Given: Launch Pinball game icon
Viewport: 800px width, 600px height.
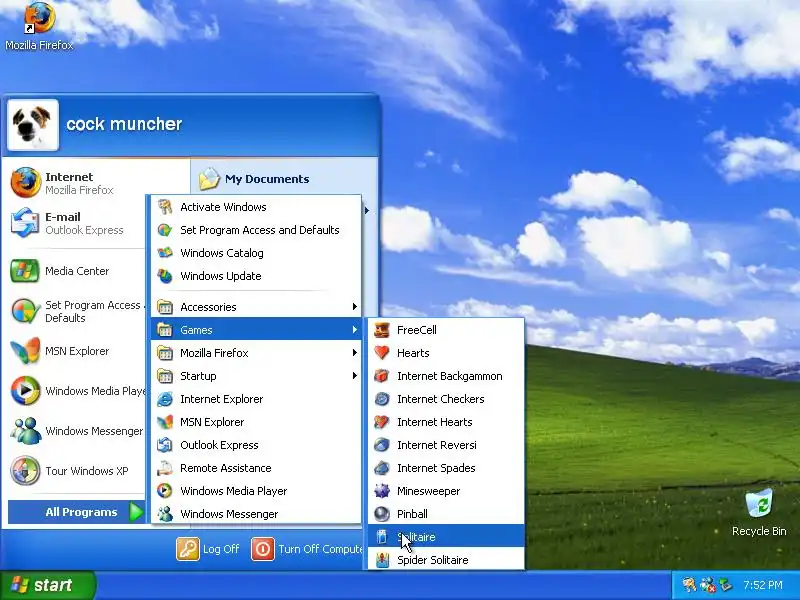Looking at the screenshot, I should (x=382, y=514).
